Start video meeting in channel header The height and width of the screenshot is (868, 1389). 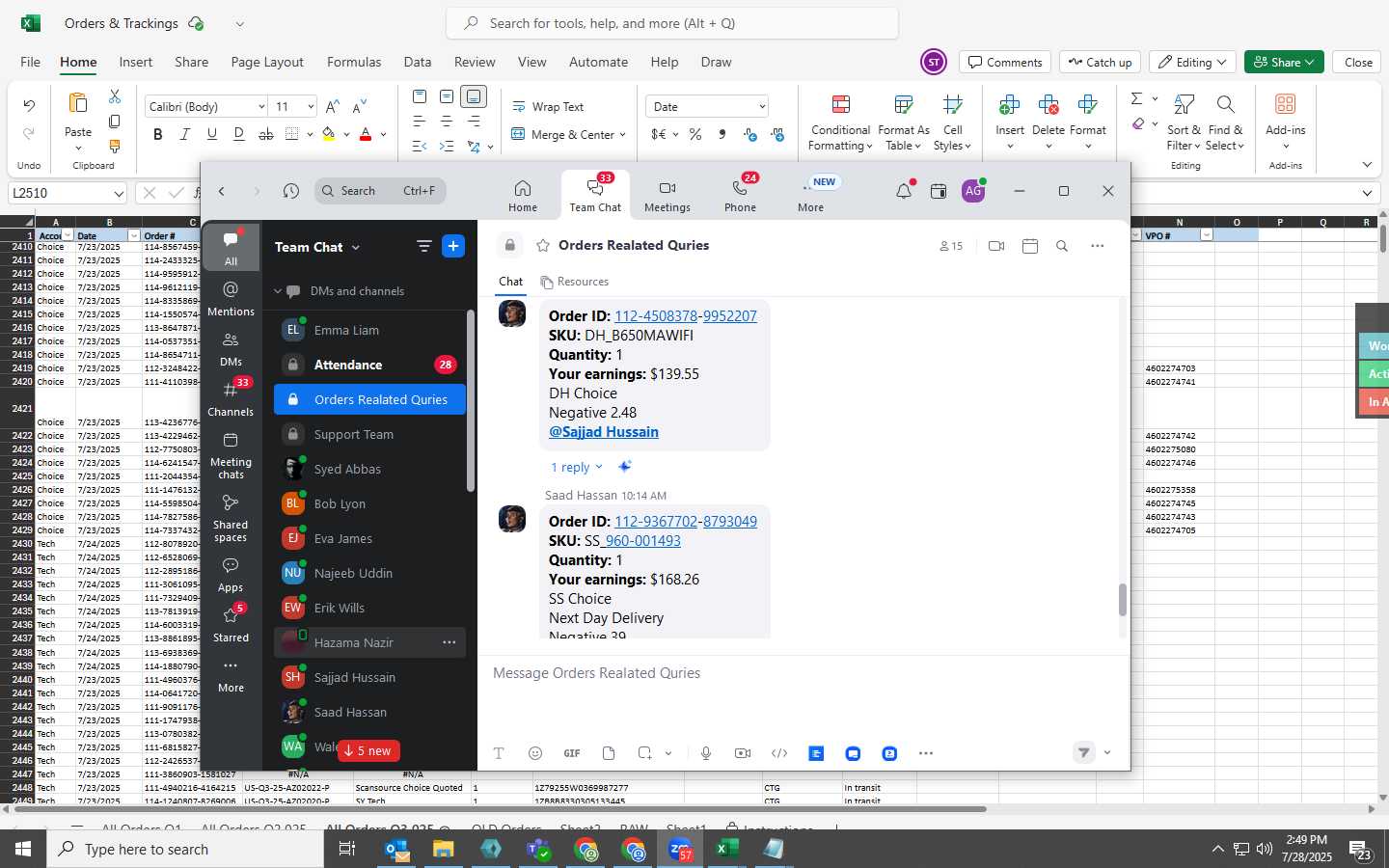[996, 246]
